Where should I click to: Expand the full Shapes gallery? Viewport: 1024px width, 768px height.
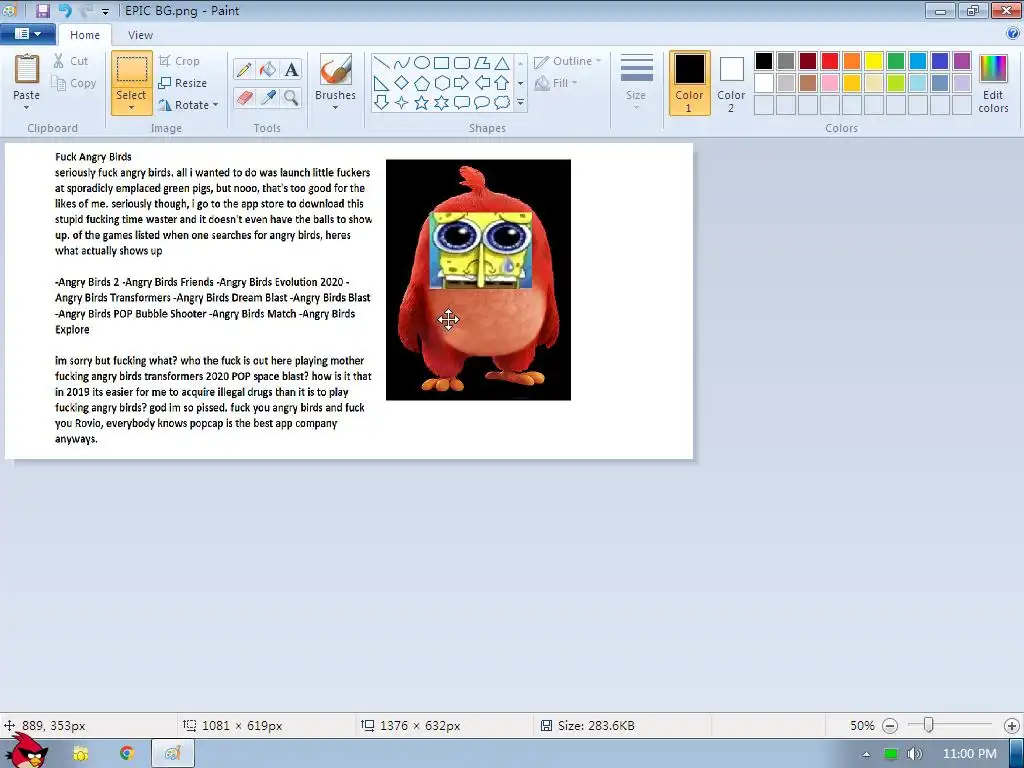click(520, 103)
